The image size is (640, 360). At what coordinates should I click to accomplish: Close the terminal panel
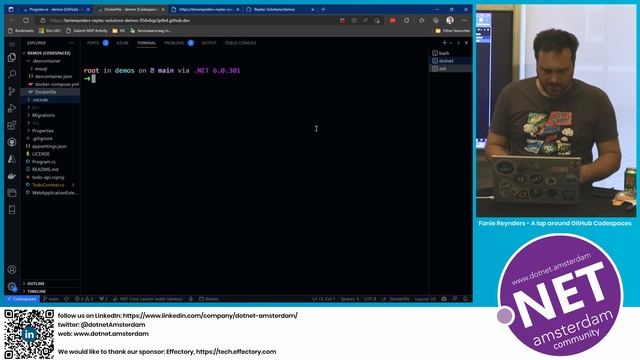click(x=466, y=43)
